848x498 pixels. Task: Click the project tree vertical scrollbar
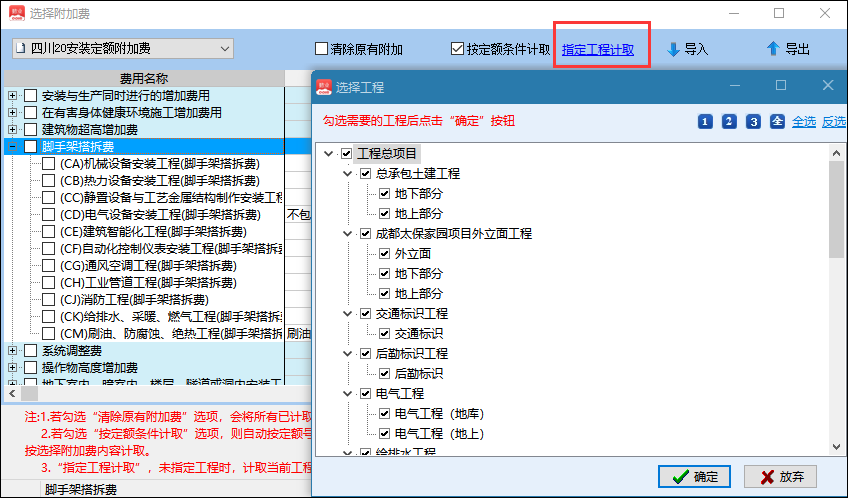[x=836, y=300]
